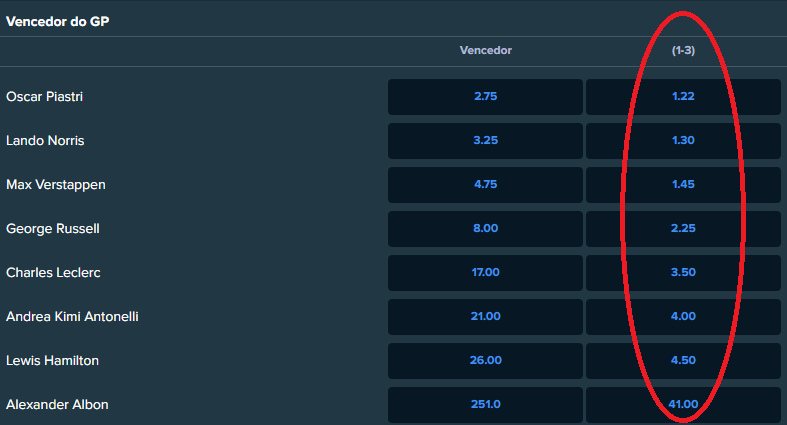Bet on George Russell winner at 8.00
Screen dimensions: 787x425
485,228
